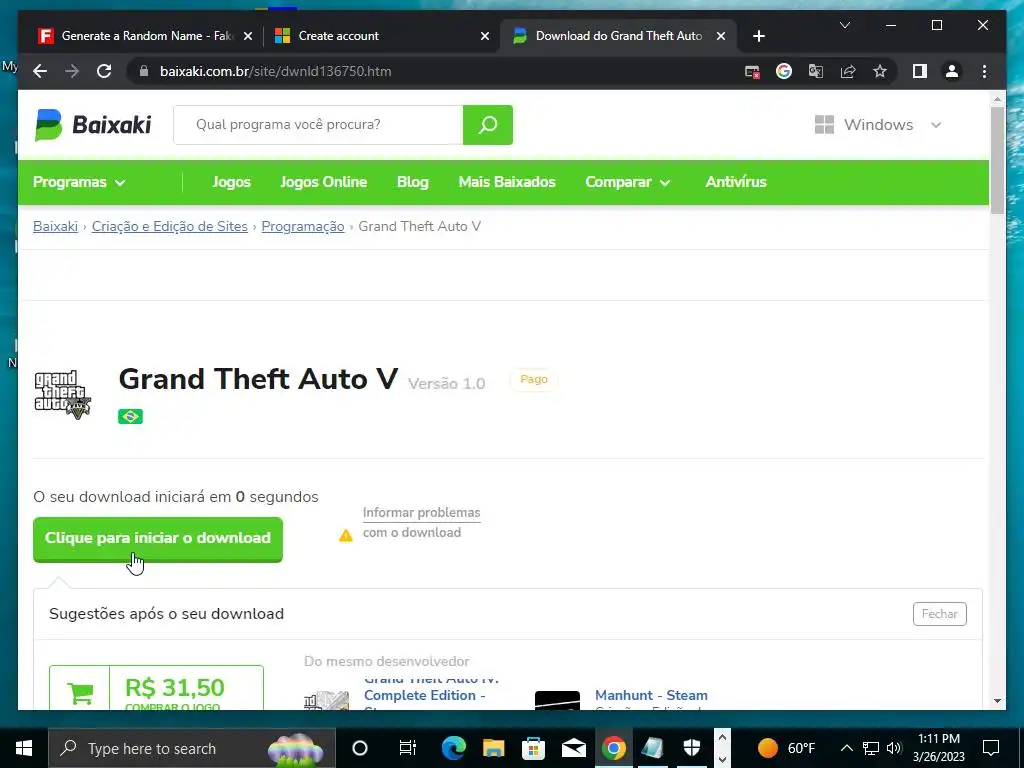
Task: Click the Baixaki search input field
Action: tap(318, 125)
